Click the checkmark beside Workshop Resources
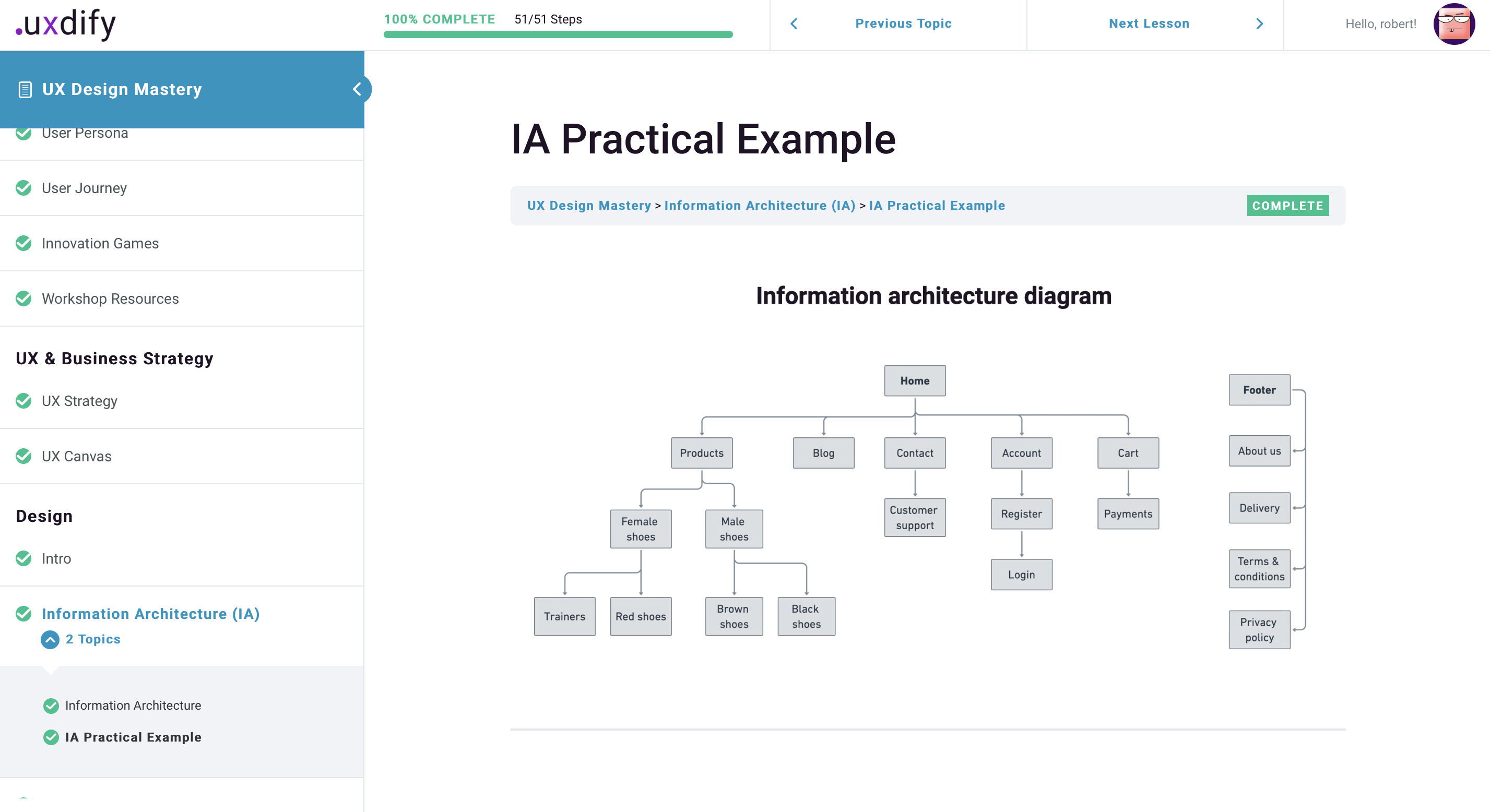Image resolution: width=1490 pixels, height=812 pixels. click(23, 298)
